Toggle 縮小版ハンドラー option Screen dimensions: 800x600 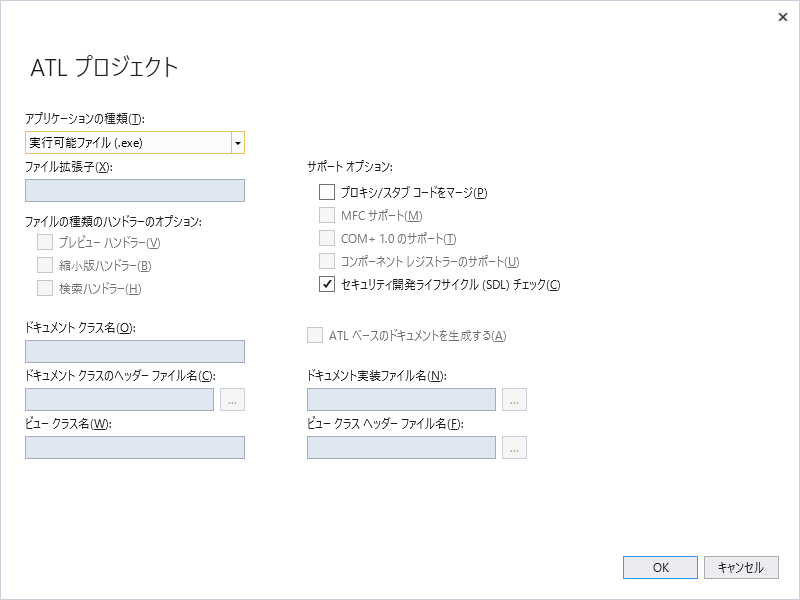coord(44,264)
